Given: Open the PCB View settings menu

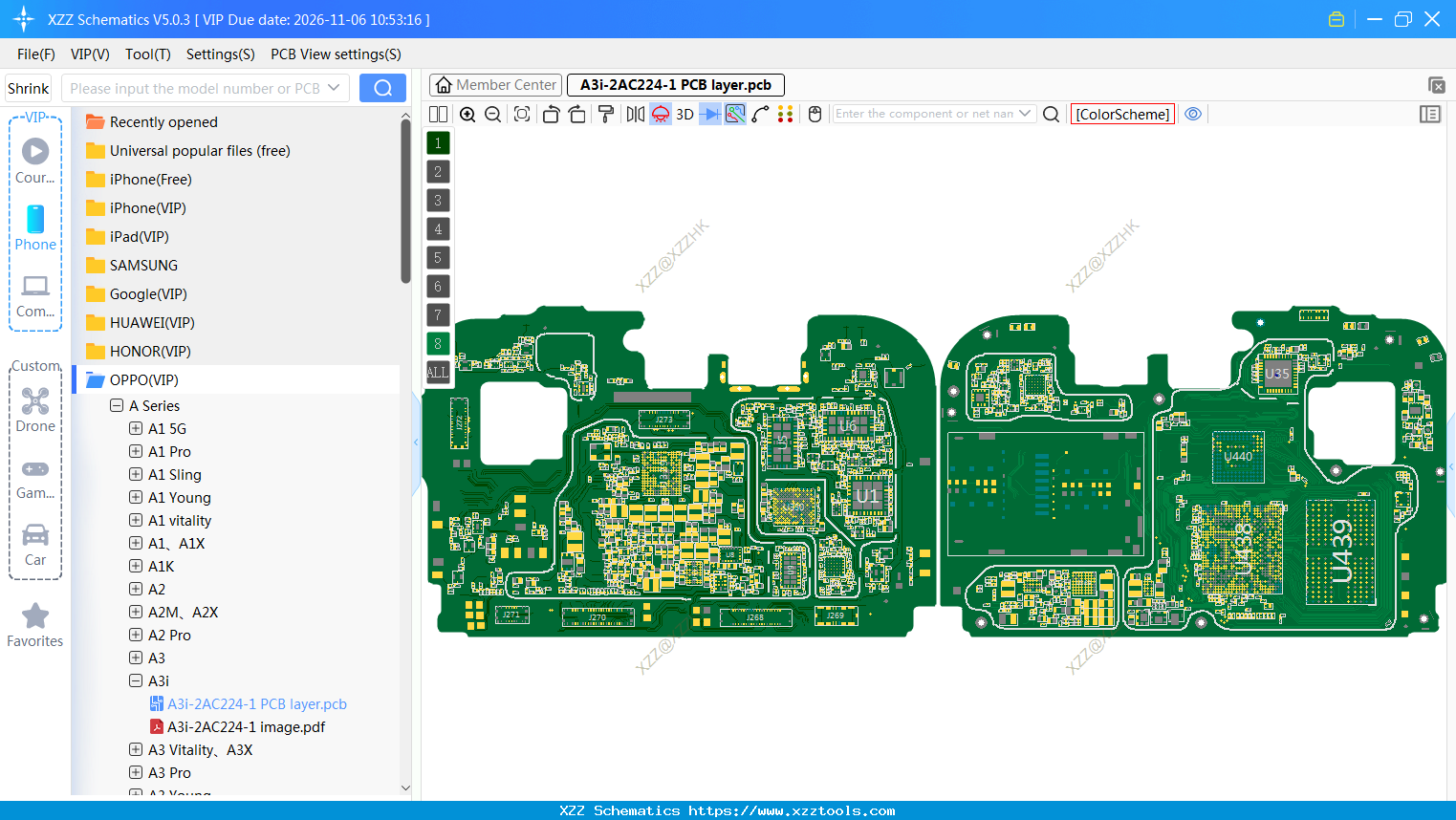Looking at the screenshot, I should (x=335, y=54).
